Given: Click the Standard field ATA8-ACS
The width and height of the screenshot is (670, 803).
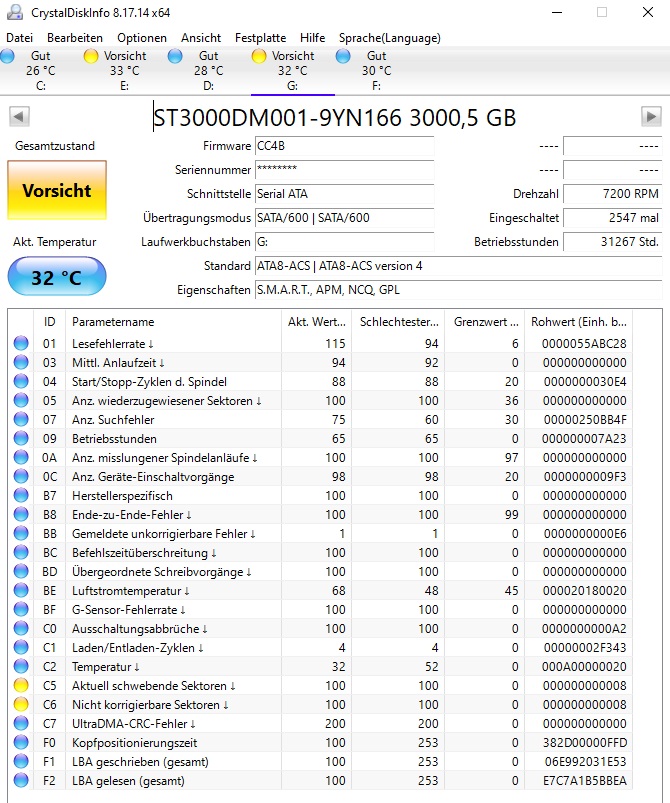Looking at the screenshot, I should tap(458, 266).
